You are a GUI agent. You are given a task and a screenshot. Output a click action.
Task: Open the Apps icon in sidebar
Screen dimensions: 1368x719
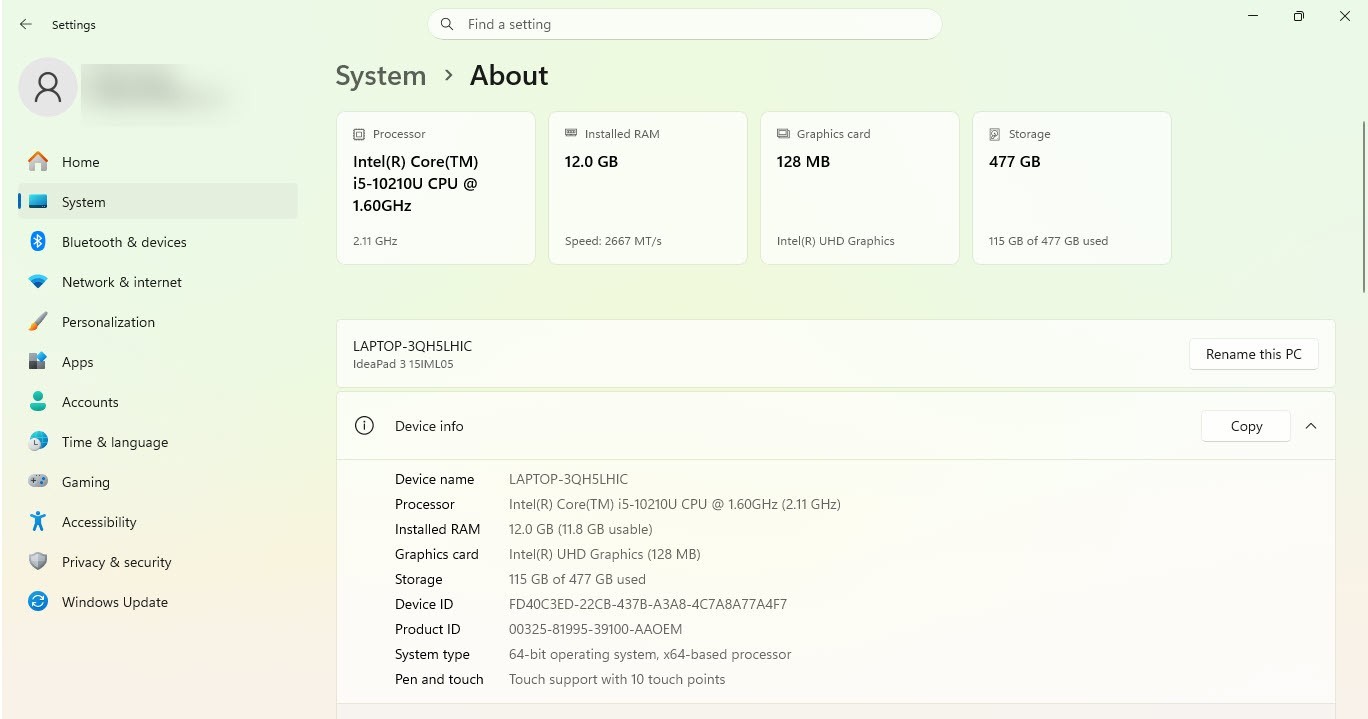[x=38, y=361]
